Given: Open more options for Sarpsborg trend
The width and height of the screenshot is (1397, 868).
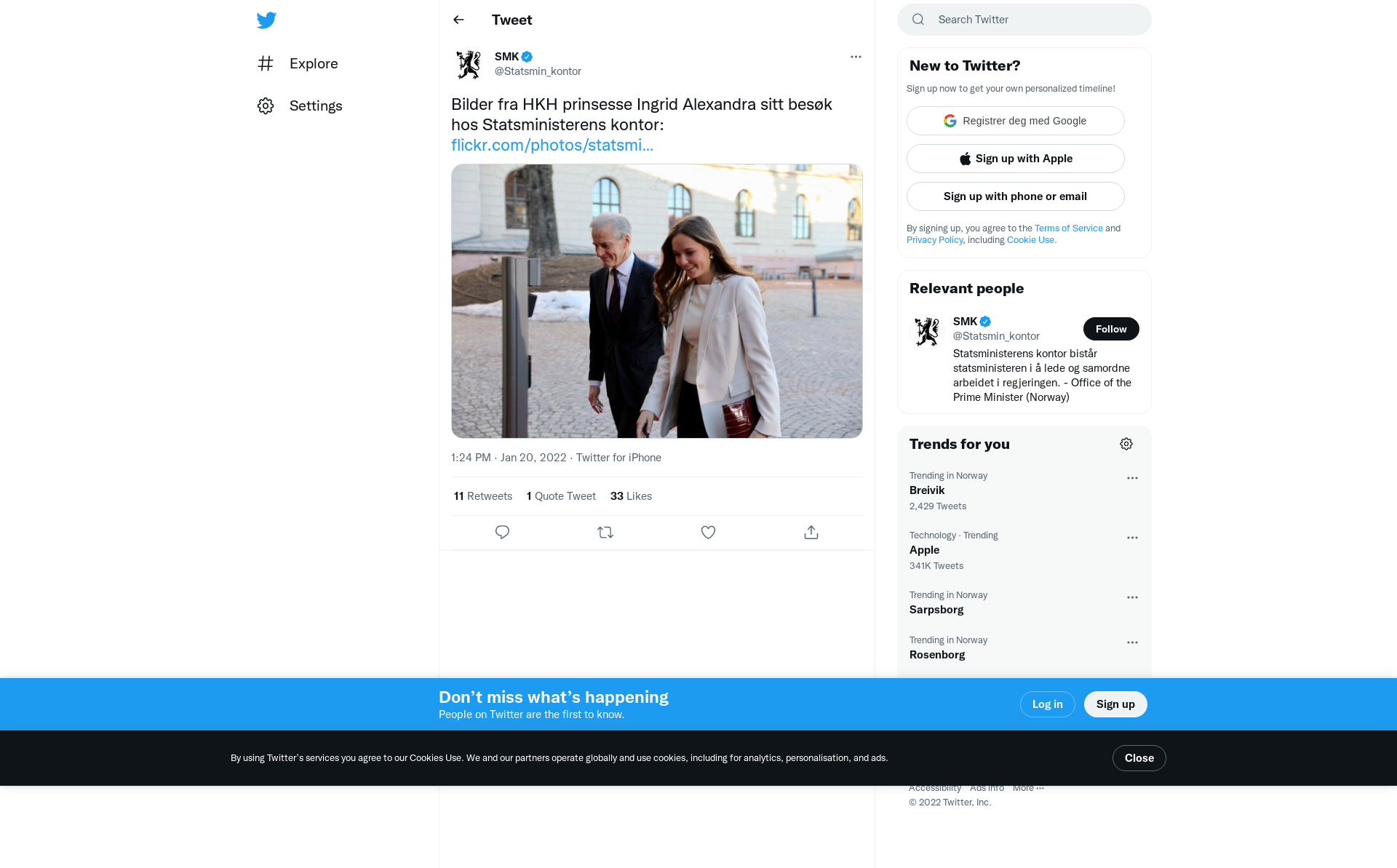Looking at the screenshot, I should [1132, 597].
